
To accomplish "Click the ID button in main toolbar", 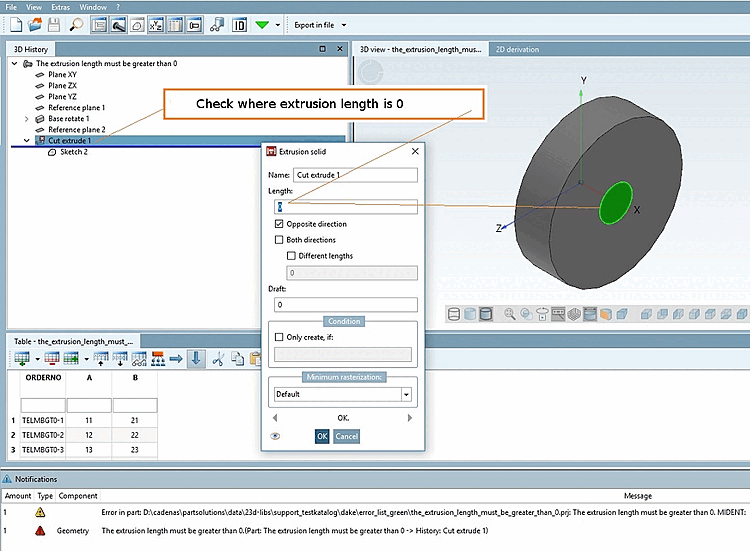I will click(240, 24).
